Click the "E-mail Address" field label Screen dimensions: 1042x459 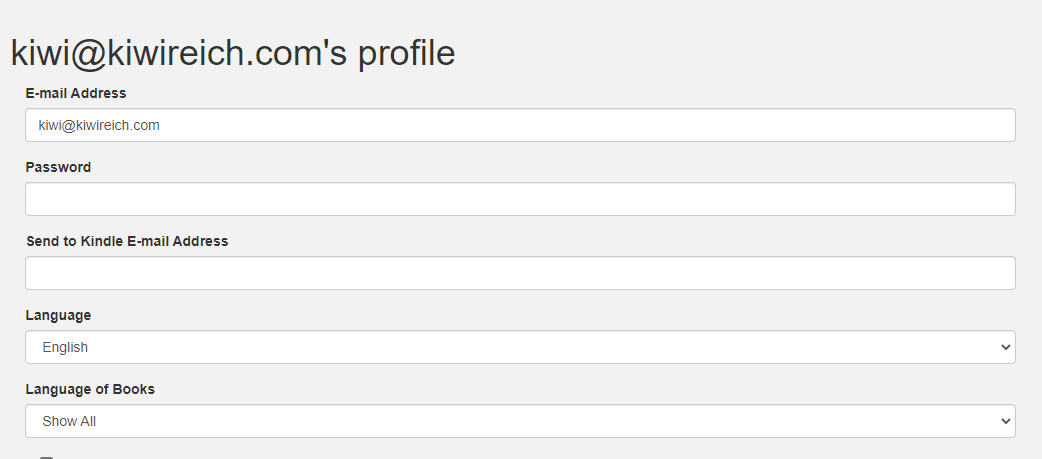(x=76, y=93)
